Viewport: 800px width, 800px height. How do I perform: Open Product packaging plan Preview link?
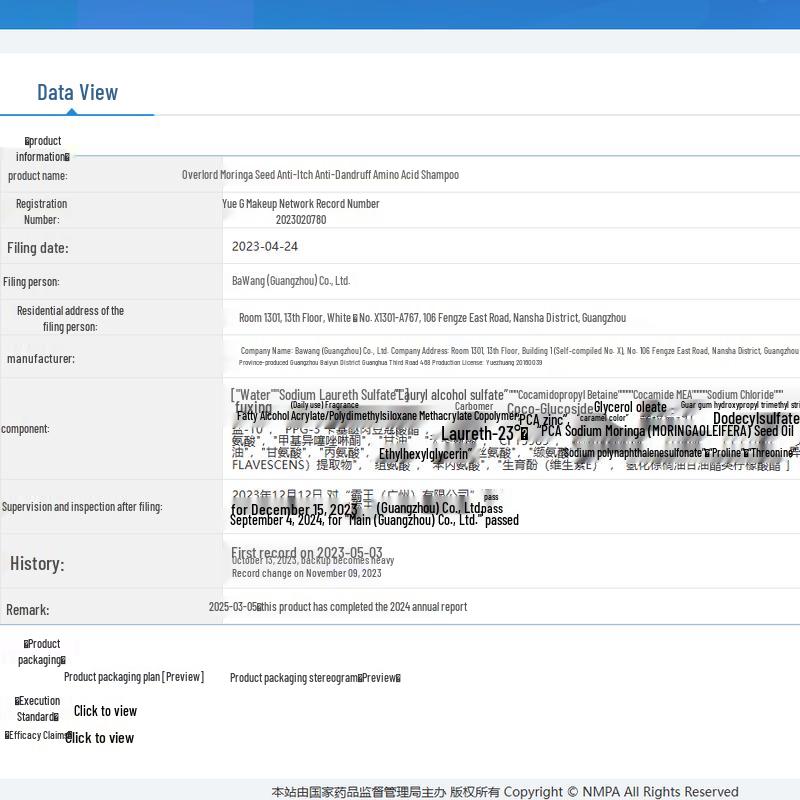point(134,677)
